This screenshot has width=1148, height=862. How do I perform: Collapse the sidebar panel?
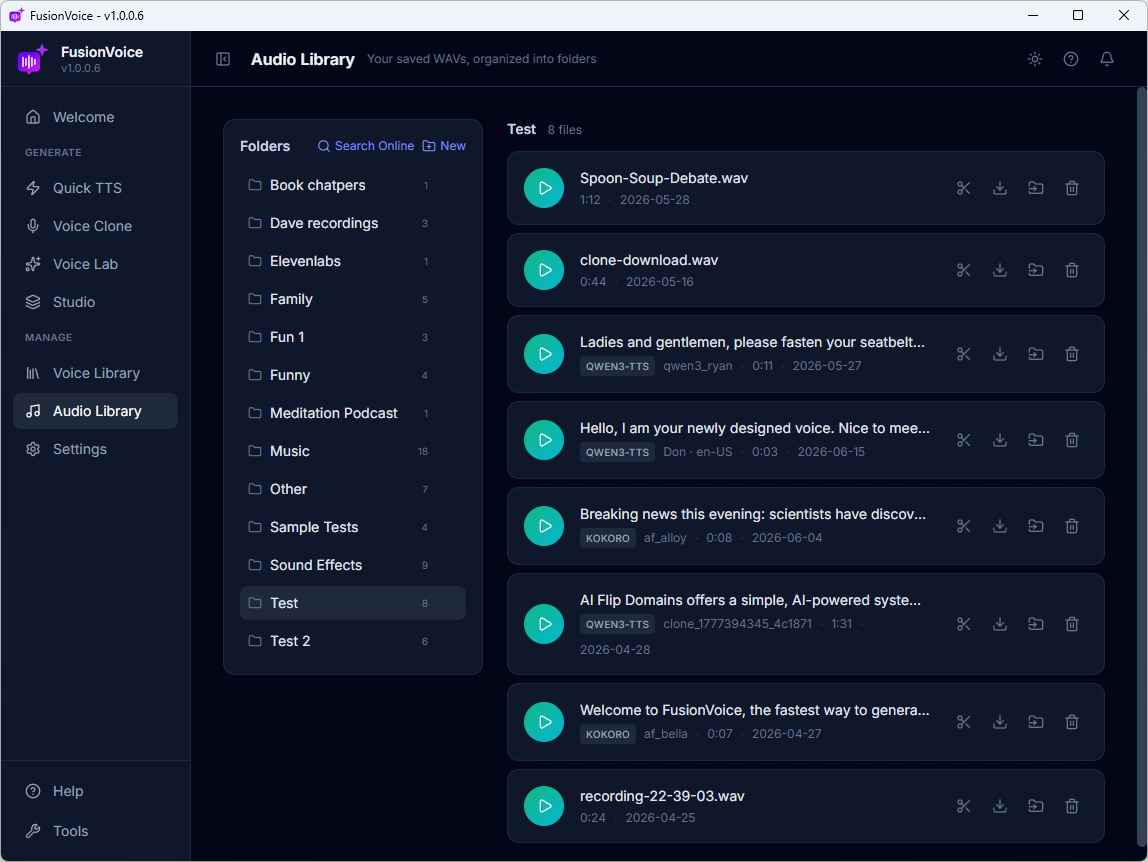[x=223, y=59]
